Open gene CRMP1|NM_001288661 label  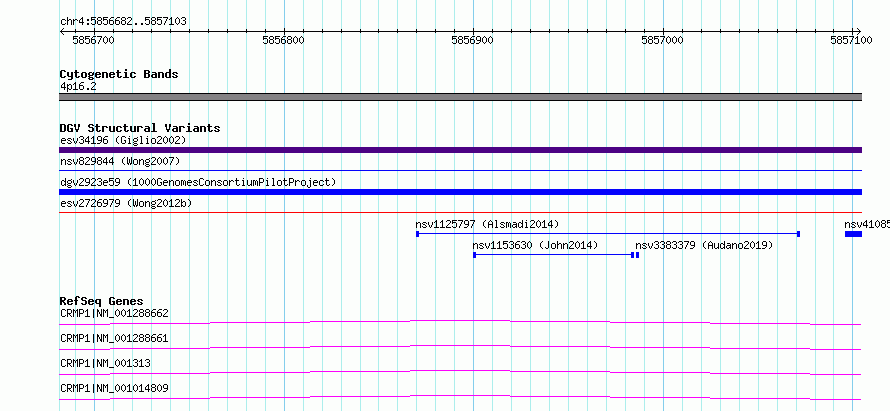click(x=114, y=338)
